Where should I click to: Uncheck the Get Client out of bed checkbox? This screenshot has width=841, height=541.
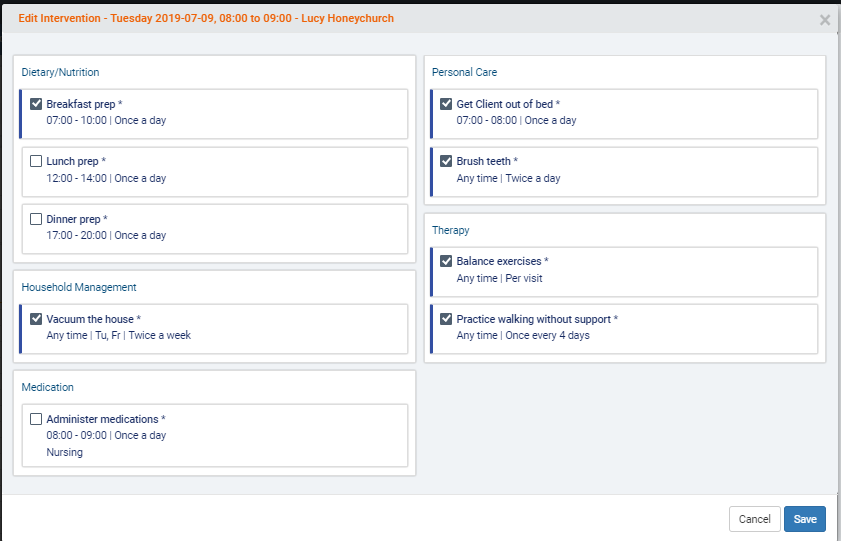point(446,104)
